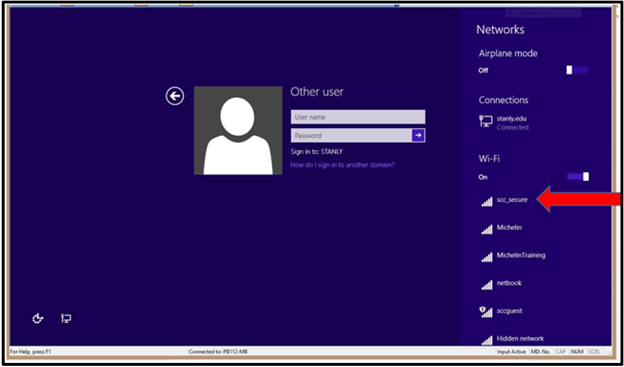Turn off the Wi-Fi switch

click(x=578, y=177)
